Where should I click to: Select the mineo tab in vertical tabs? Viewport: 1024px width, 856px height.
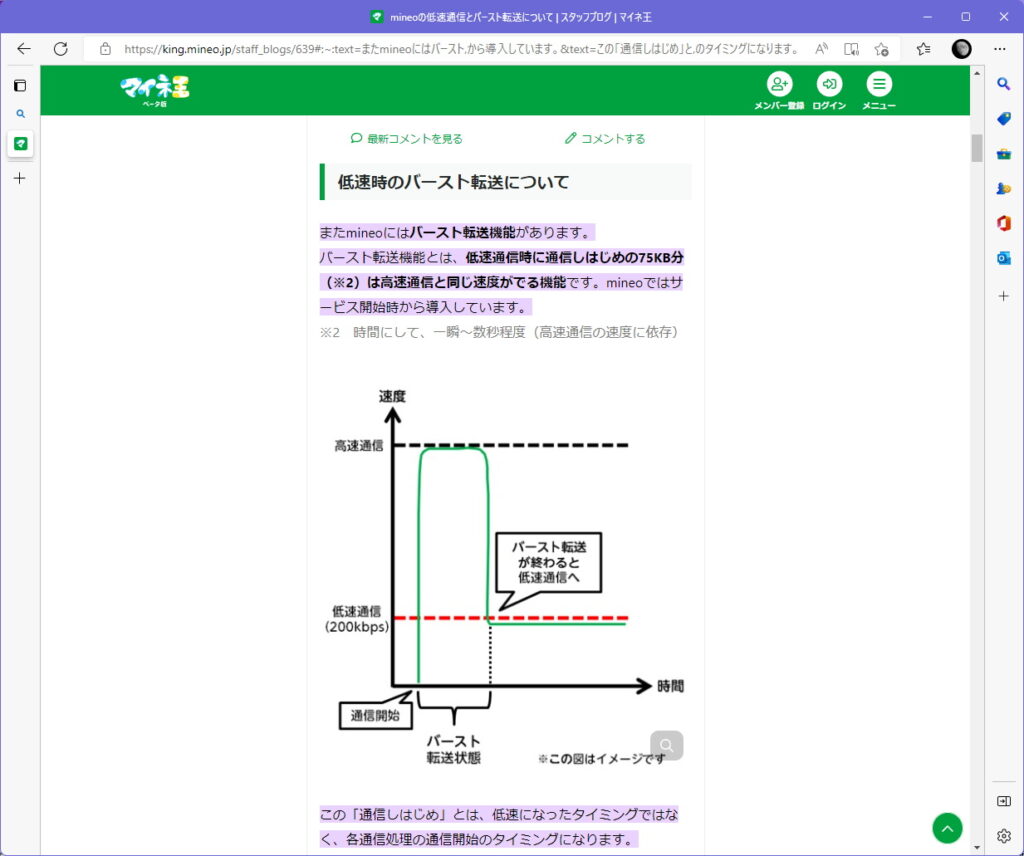(20, 144)
